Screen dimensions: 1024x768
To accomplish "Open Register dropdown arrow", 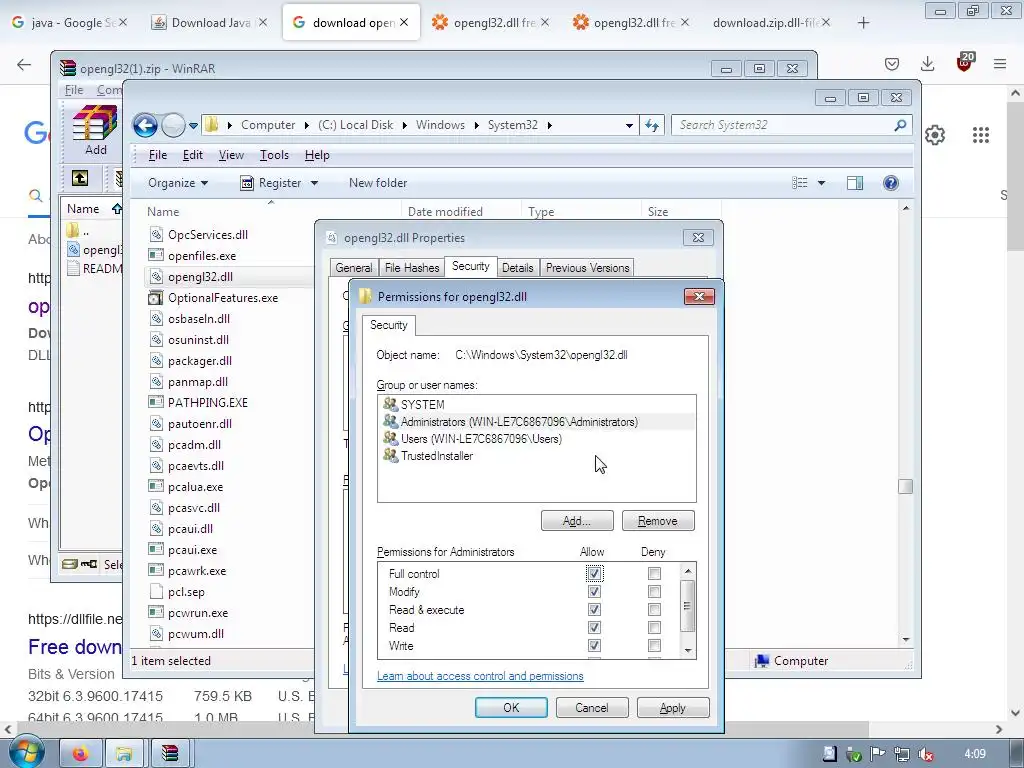I will (x=314, y=183).
